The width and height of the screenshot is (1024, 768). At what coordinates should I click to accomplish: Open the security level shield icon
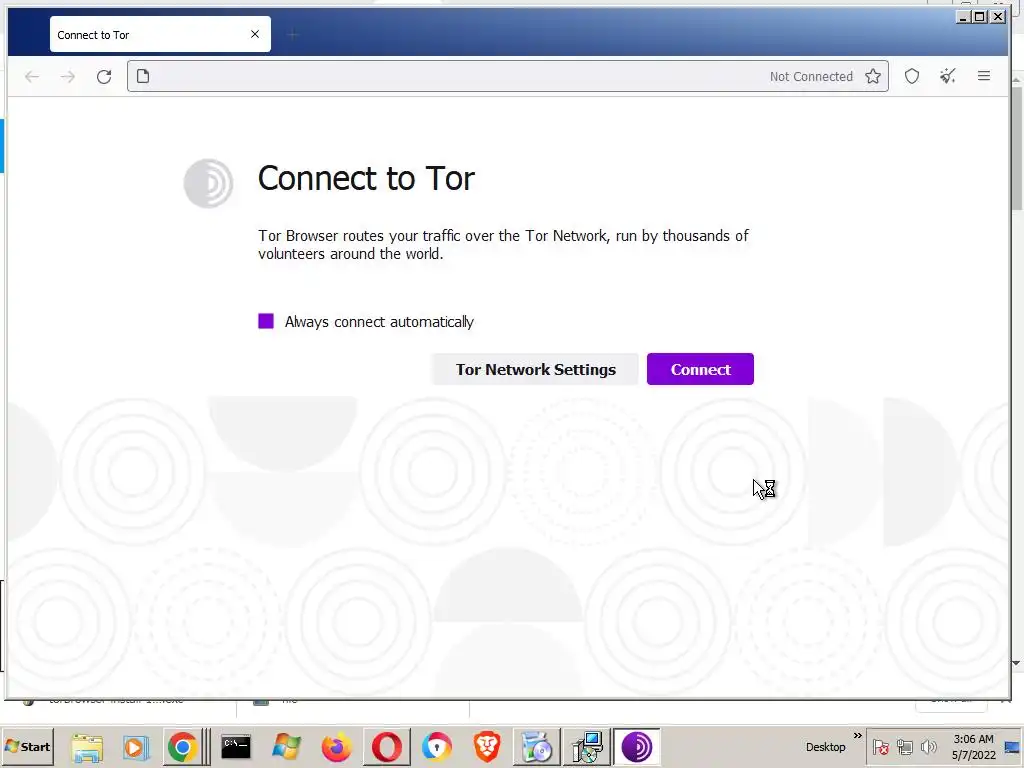pos(912,76)
